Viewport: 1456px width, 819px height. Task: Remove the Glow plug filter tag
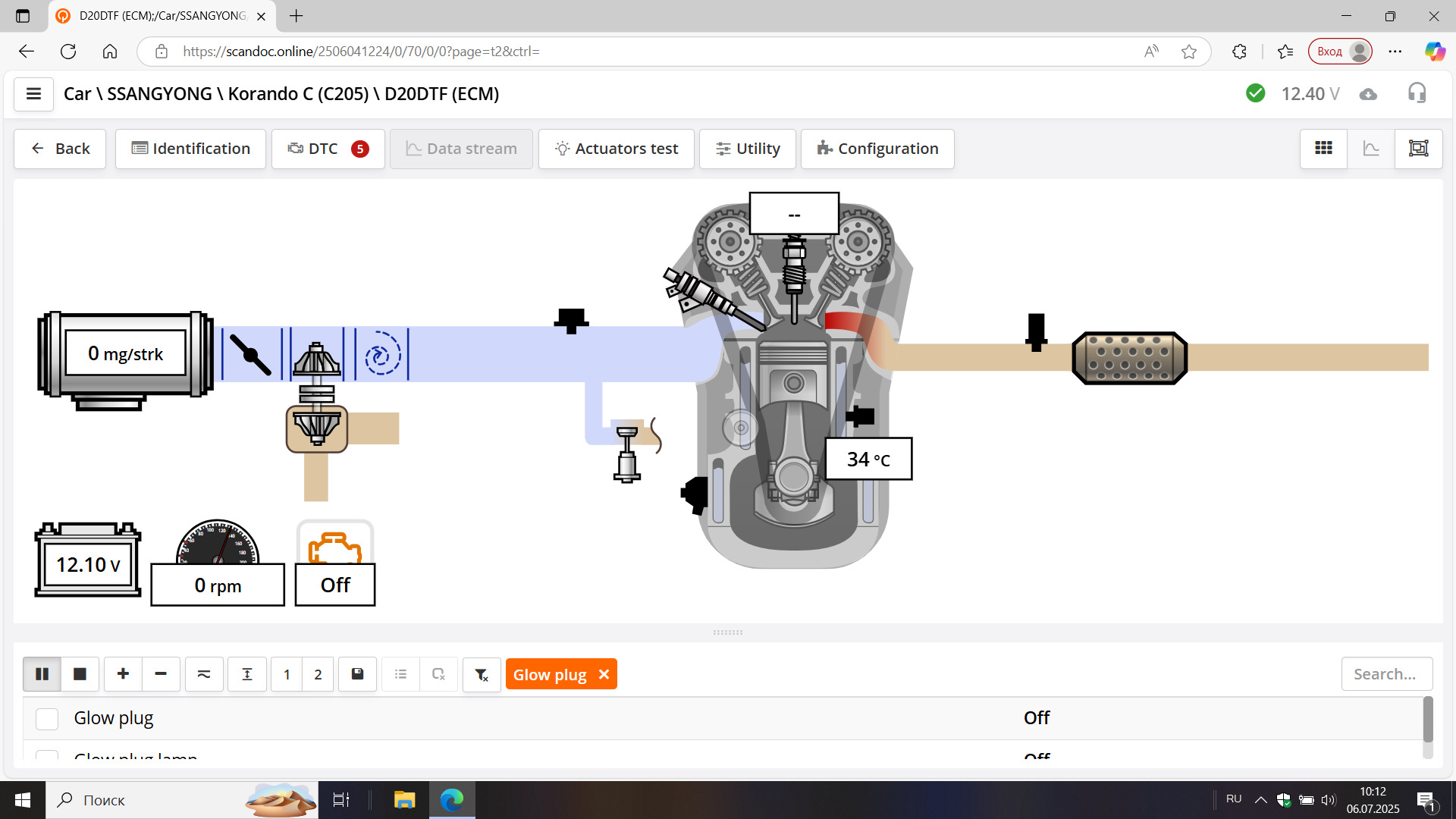pyautogui.click(x=604, y=674)
